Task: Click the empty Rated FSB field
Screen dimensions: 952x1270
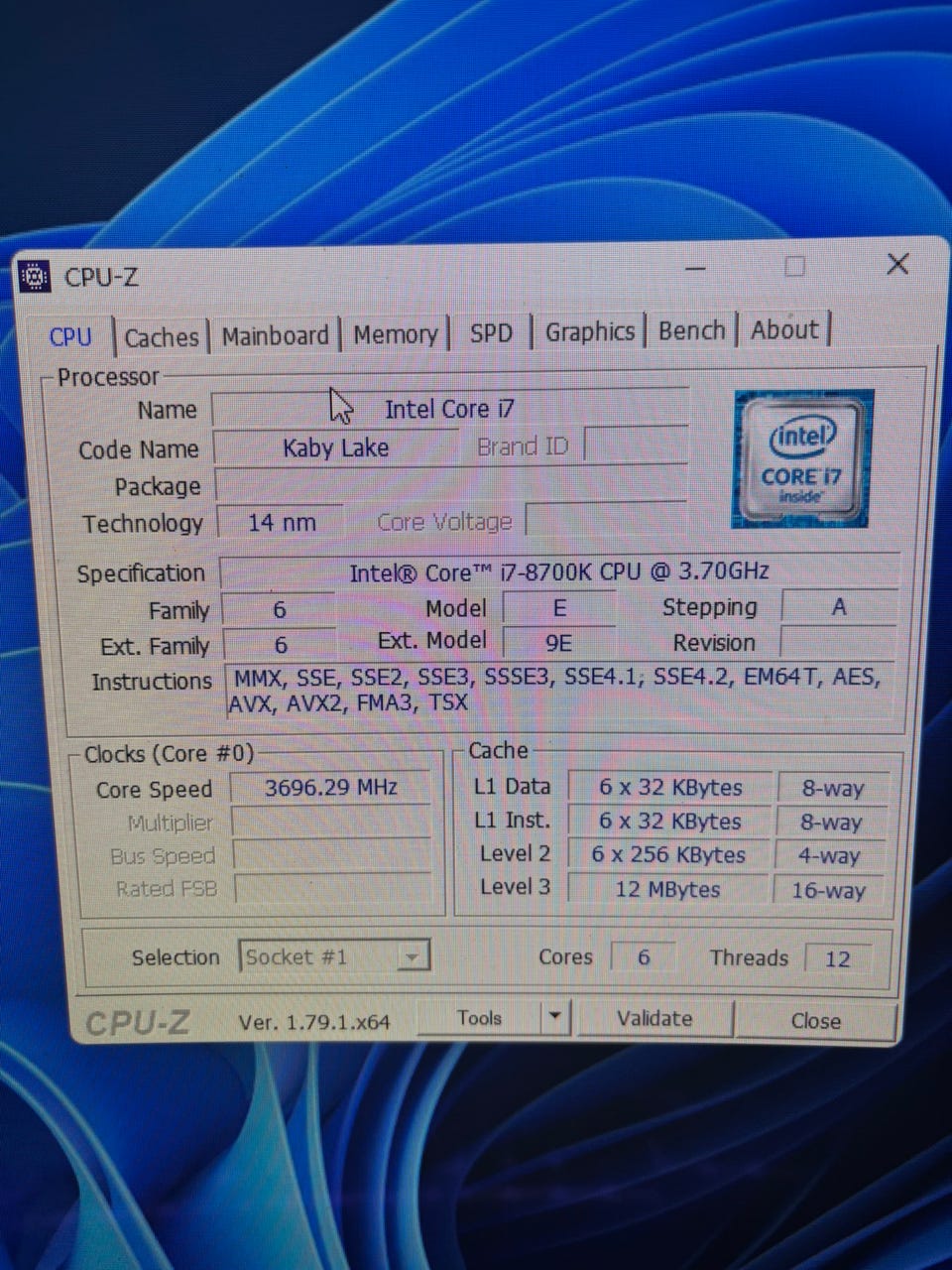Action: click(333, 888)
